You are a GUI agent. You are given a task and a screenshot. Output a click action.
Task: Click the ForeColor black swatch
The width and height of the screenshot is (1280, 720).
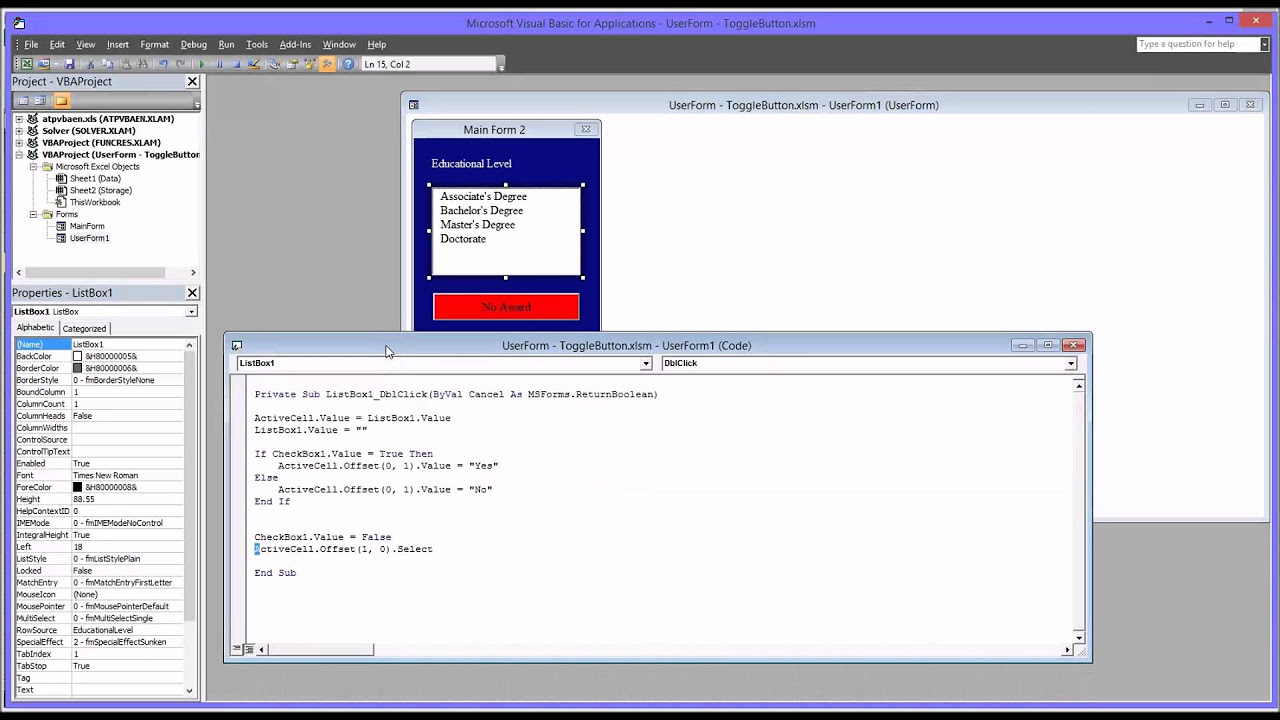[78, 487]
